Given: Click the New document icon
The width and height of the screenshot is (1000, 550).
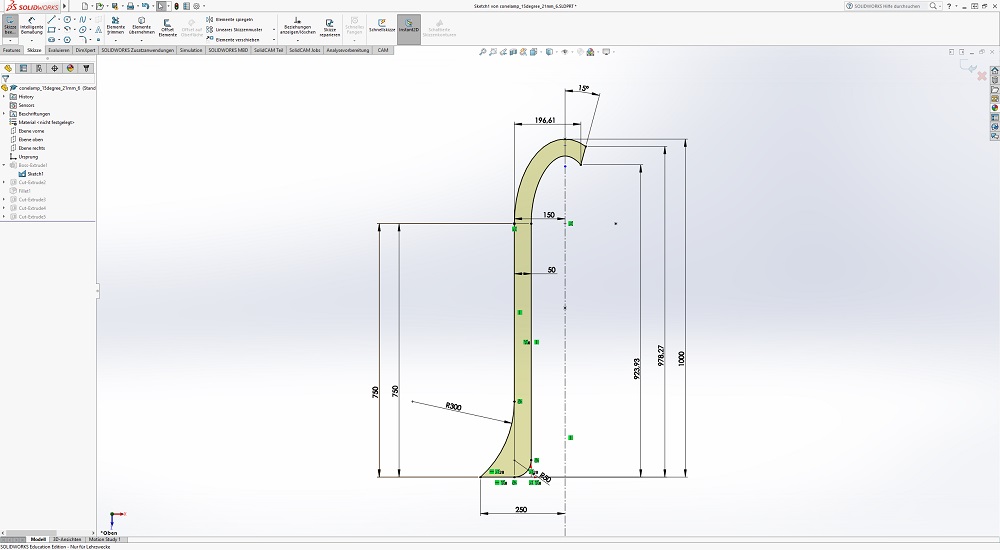Looking at the screenshot, I should tap(84, 6).
